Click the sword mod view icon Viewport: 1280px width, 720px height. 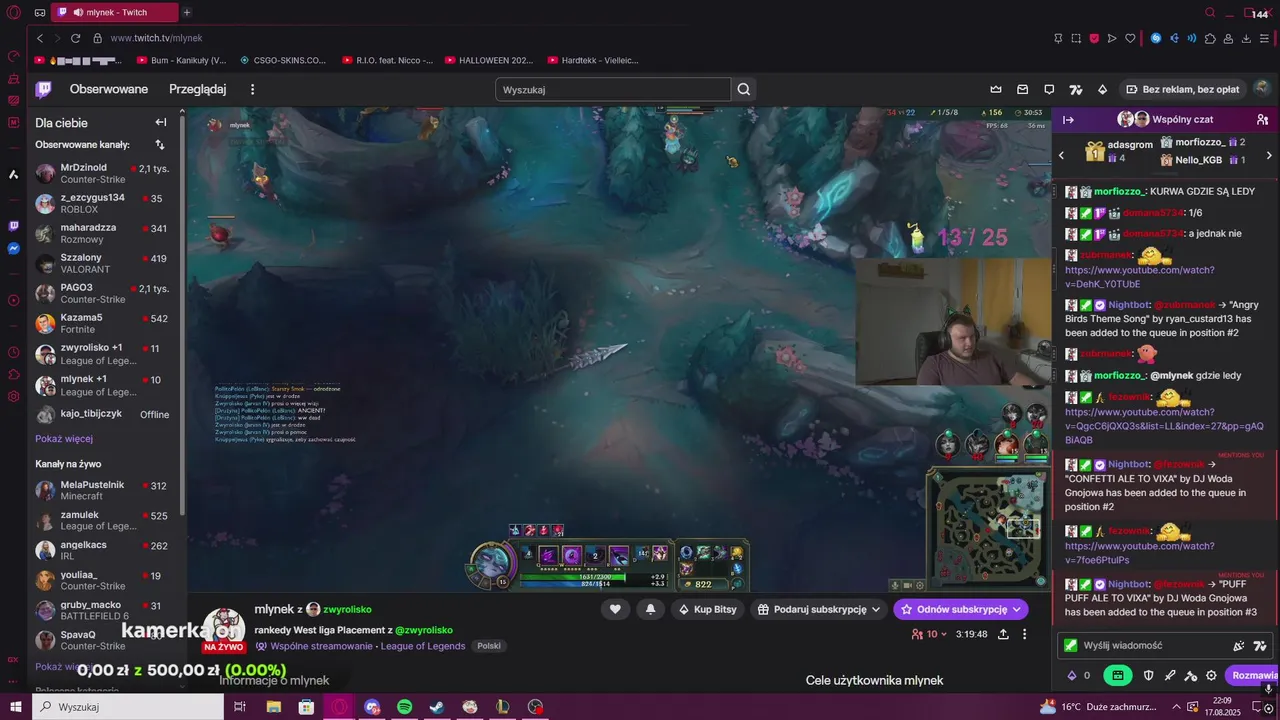click(1170, 676)
